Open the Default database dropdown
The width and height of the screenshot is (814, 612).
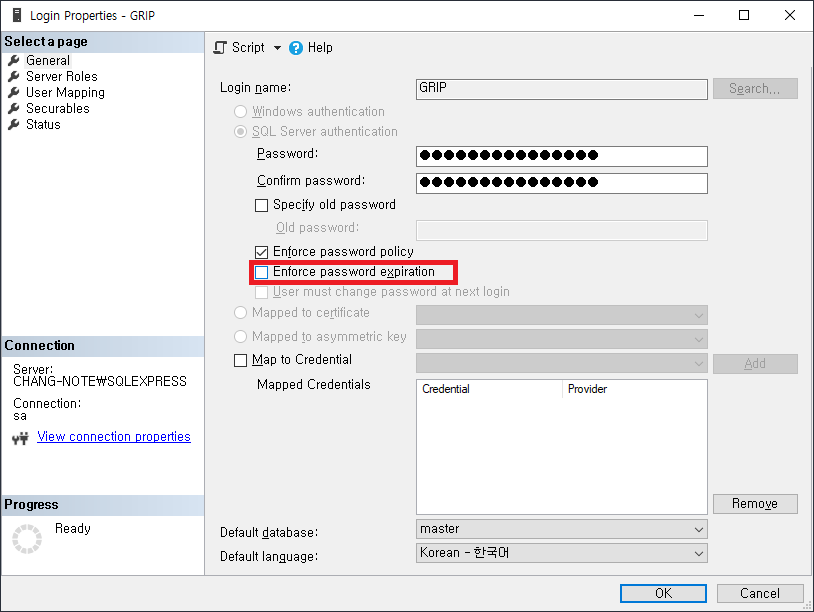pos(697,528)
